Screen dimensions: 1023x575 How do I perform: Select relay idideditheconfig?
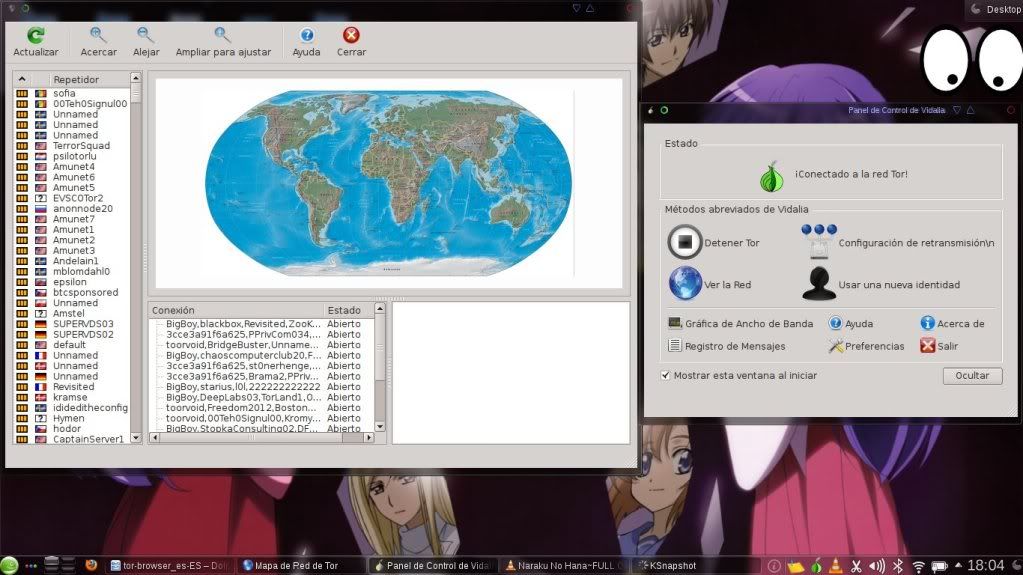[x=90, y=407]
